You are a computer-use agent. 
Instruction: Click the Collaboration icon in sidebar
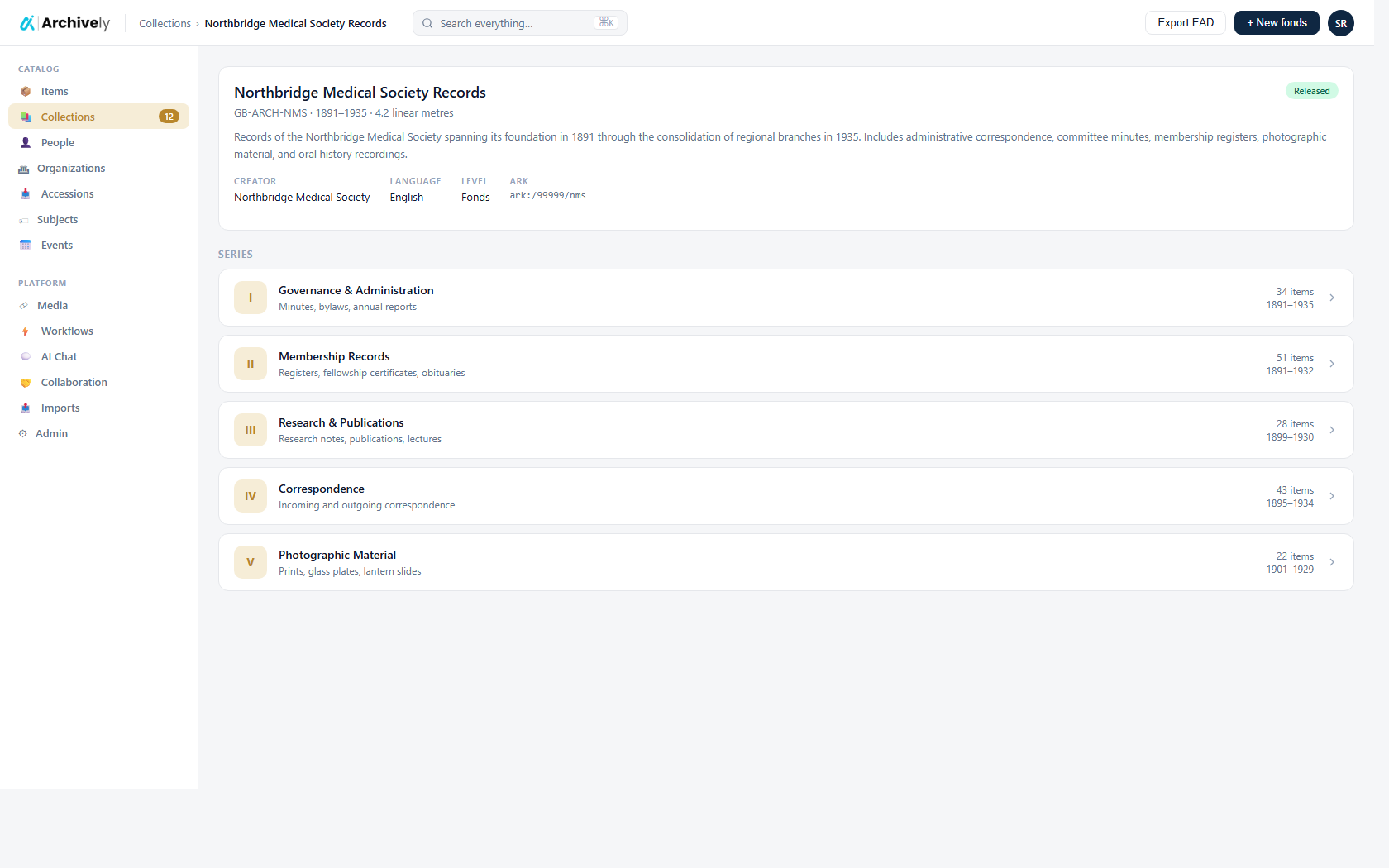click(26, 383)
